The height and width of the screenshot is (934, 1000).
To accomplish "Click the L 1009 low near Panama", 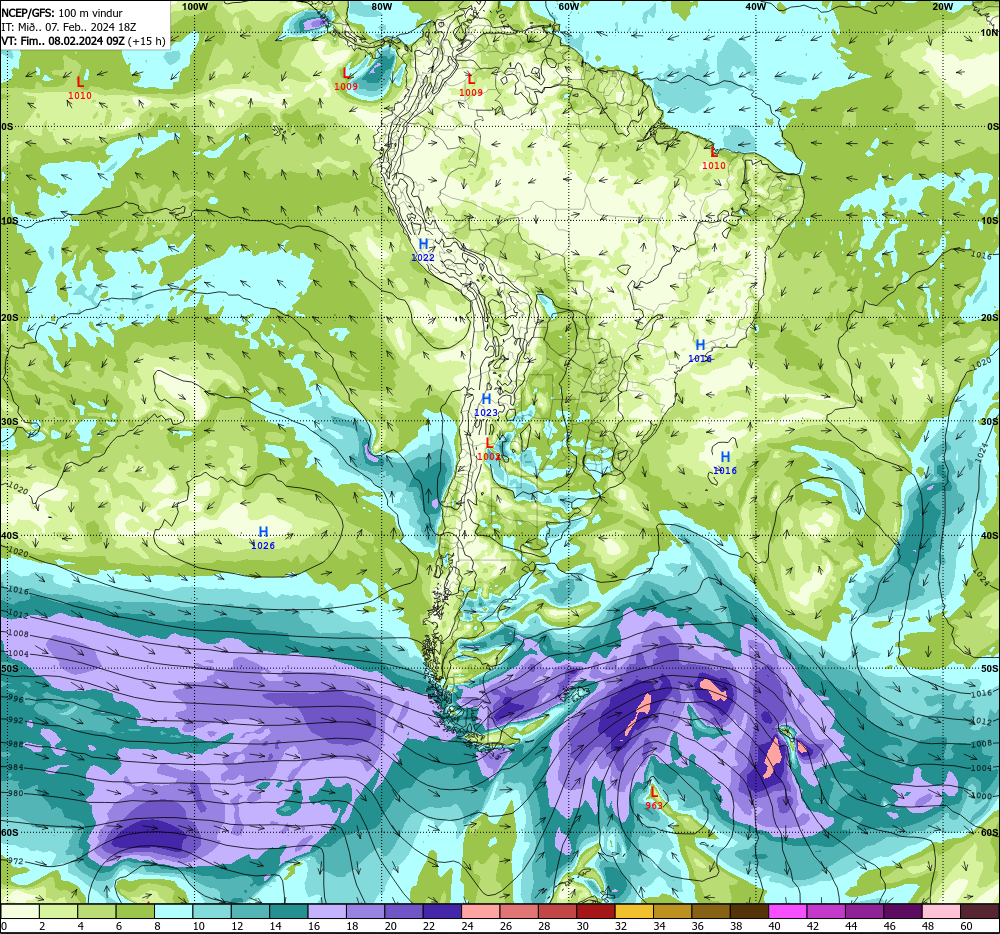I will (346, 80).
